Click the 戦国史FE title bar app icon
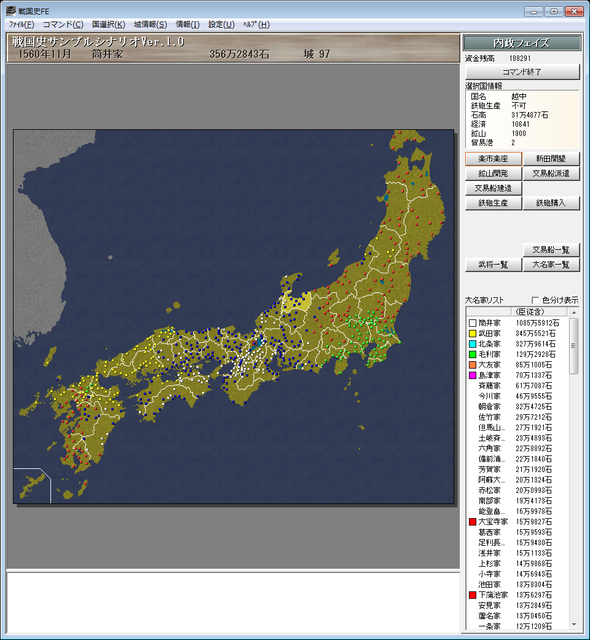Image resolution: width=590 pixels, height=640 pixels. point(11,11)
